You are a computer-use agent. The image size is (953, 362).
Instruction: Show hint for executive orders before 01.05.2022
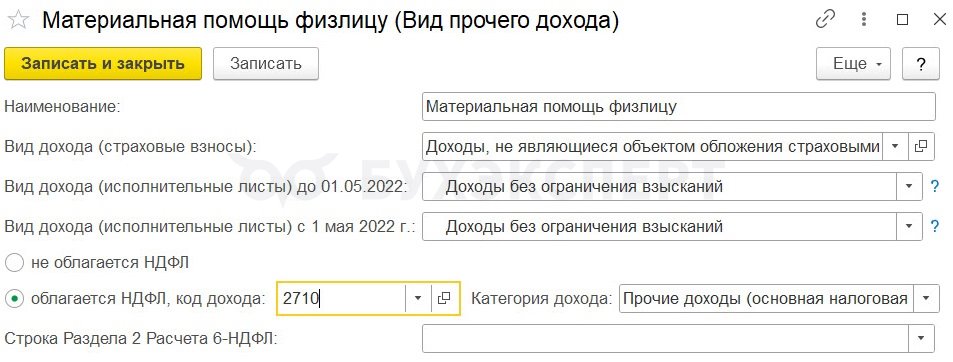[935, 186]
